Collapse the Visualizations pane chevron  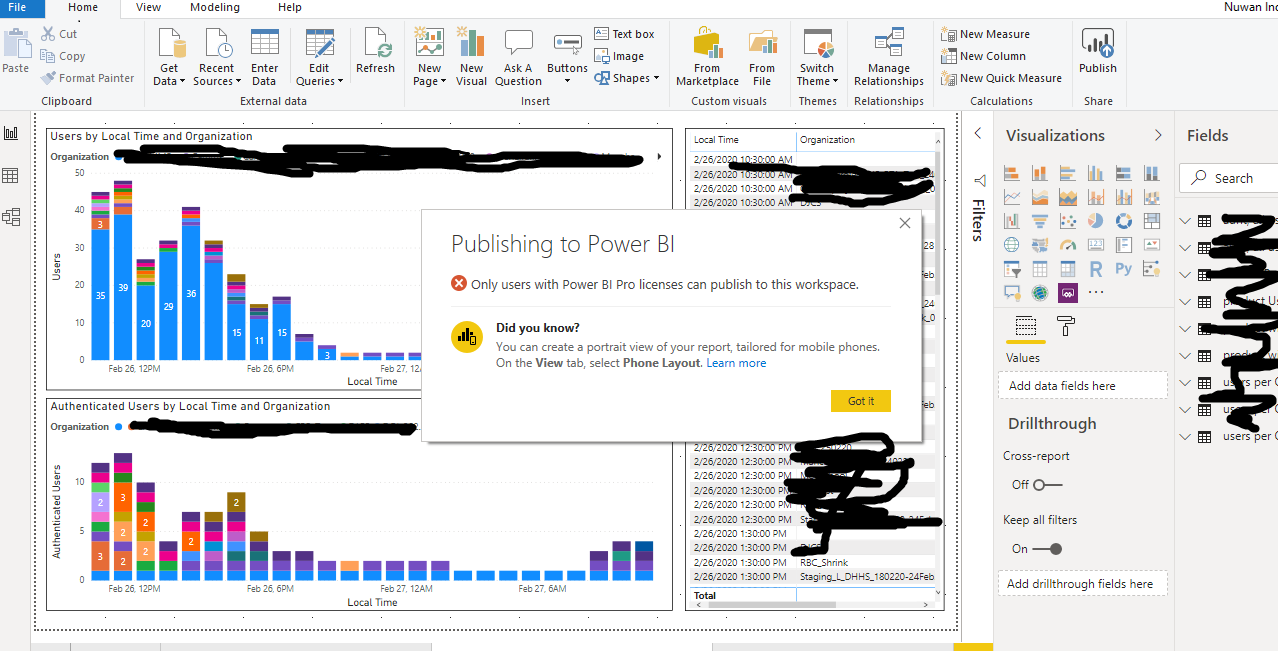(1158, 135)
